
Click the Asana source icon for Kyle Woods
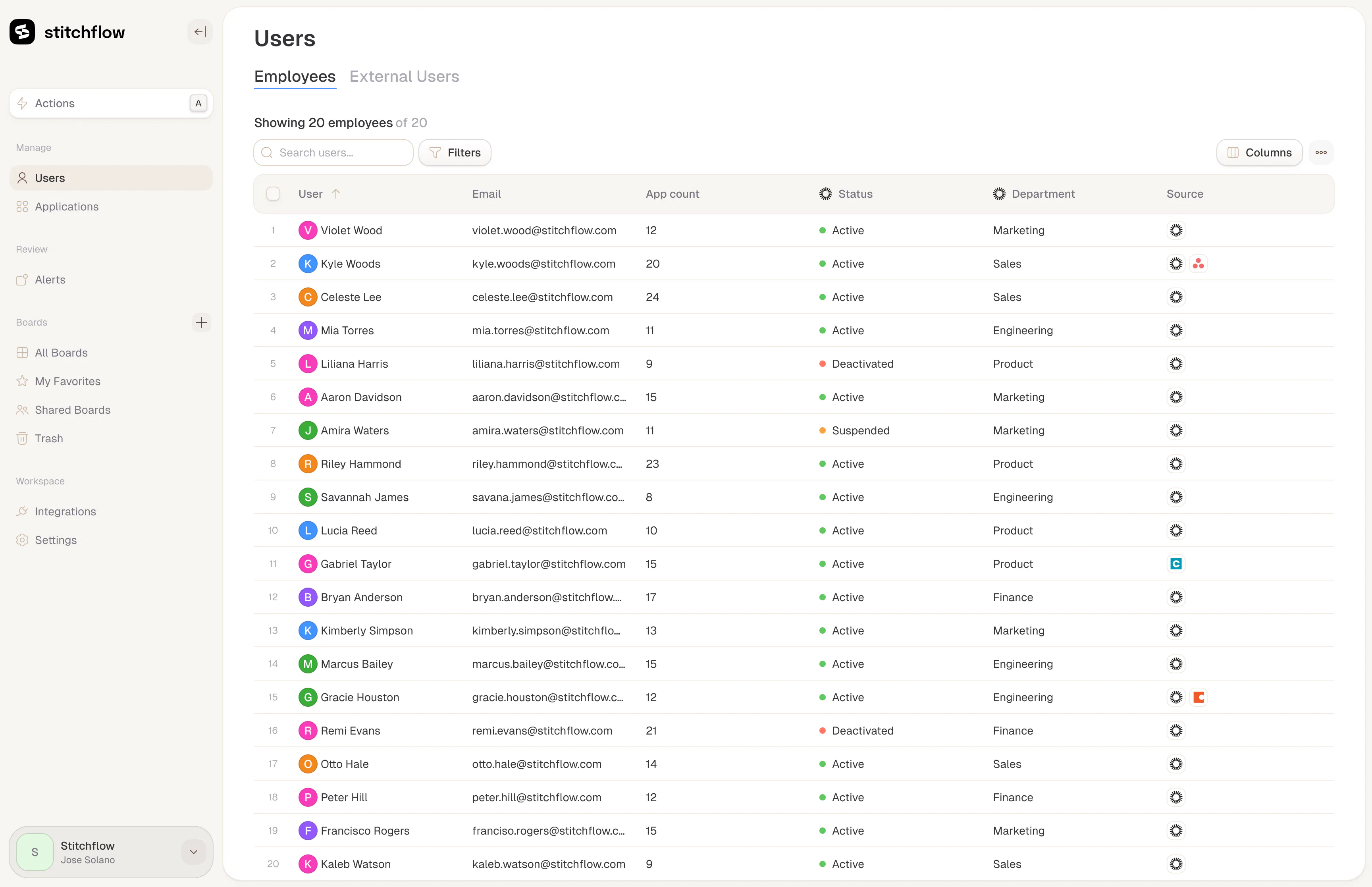click(x=1198, y=264)
